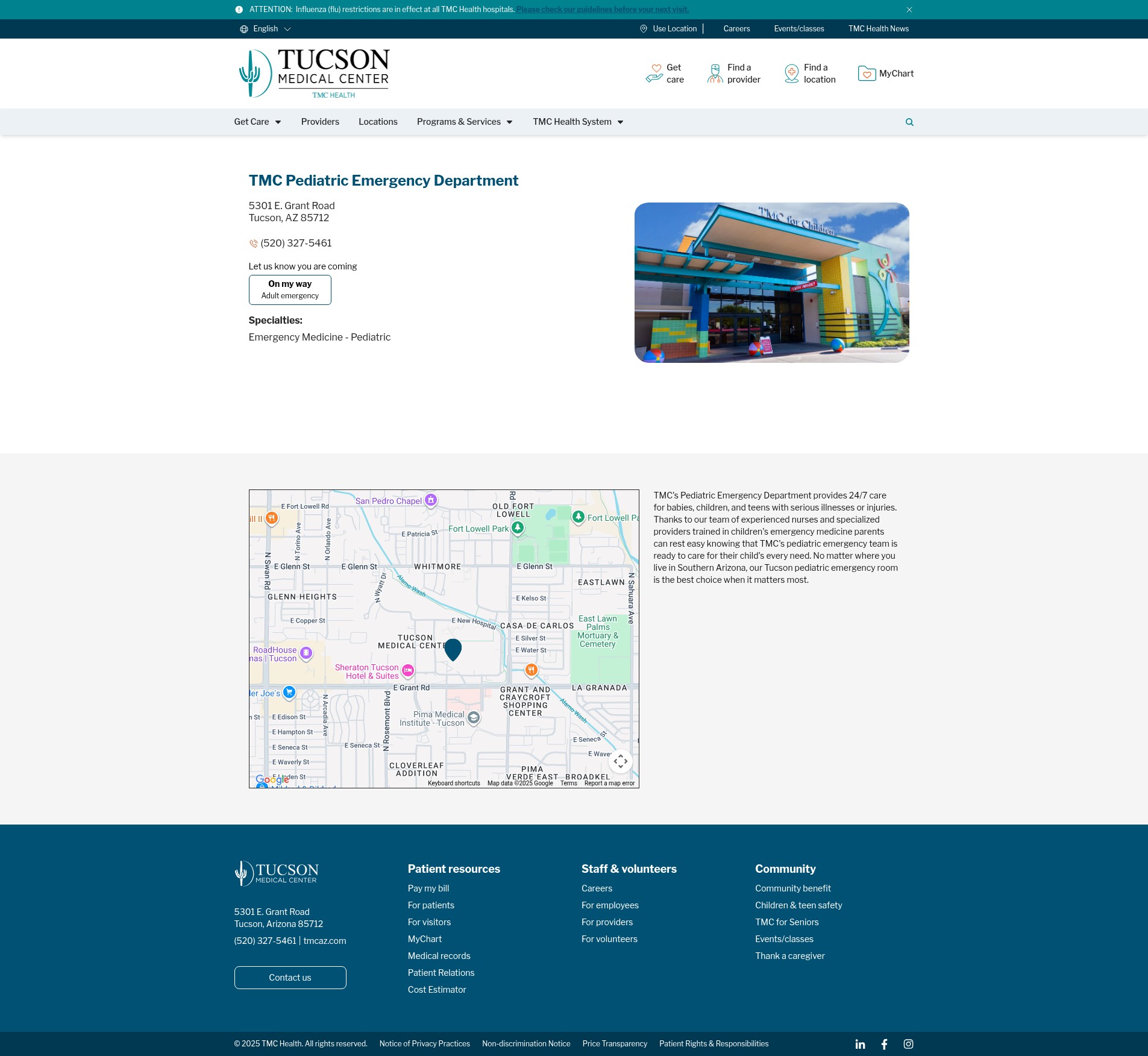Open Children & teen safety link
1148x1056 pixels.
pyautogui.click(x=798, y=905)
